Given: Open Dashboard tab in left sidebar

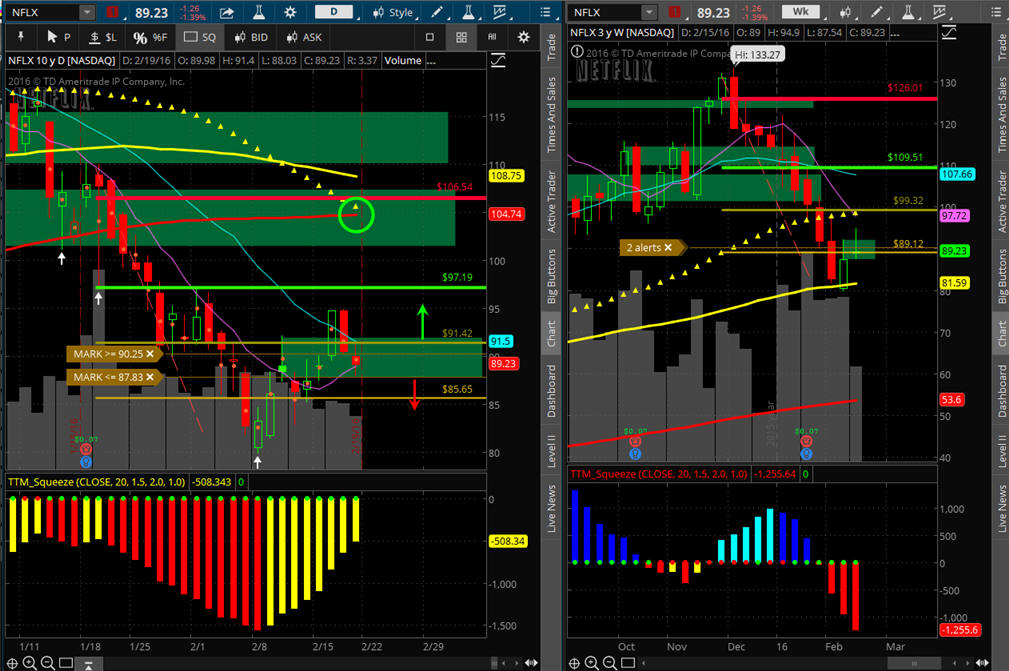Looking at the screenshot, I should [x=551, y=391].
